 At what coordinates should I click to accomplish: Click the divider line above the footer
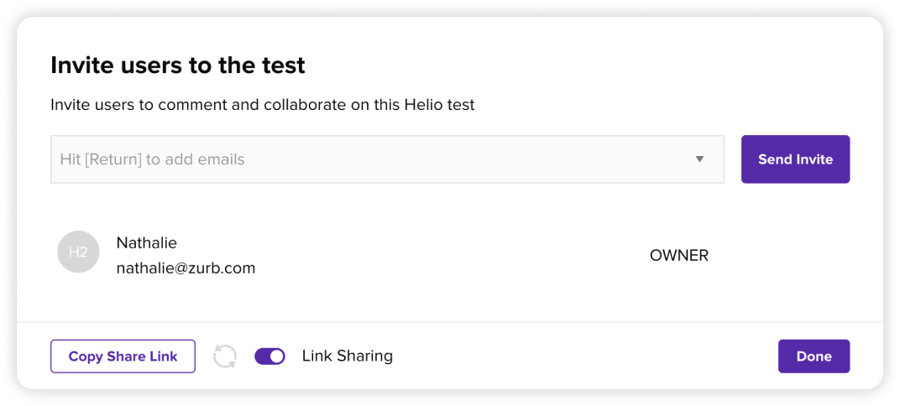click(x=450, y=322)
